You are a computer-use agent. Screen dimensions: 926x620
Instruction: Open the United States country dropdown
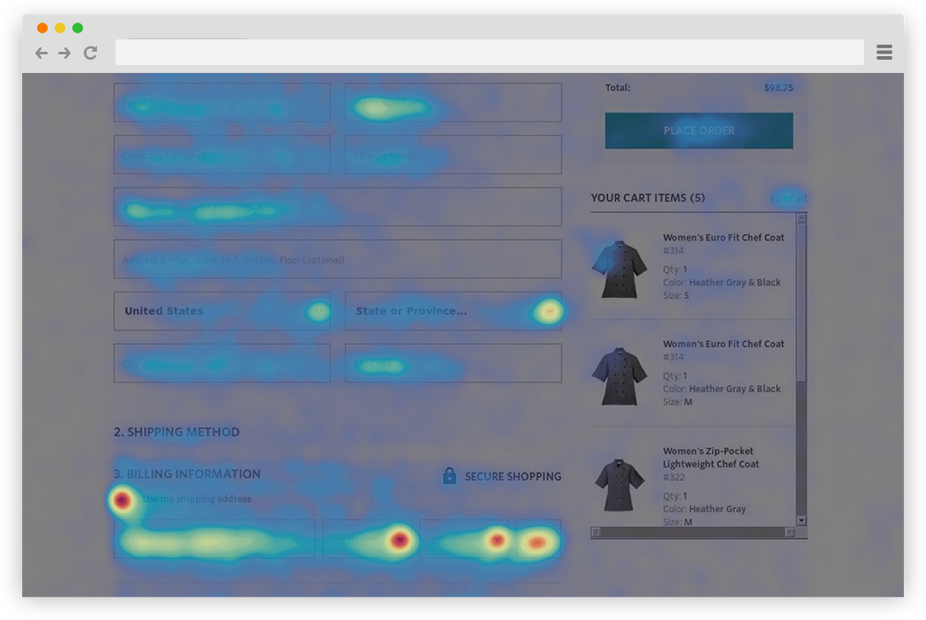pos(222,311)
